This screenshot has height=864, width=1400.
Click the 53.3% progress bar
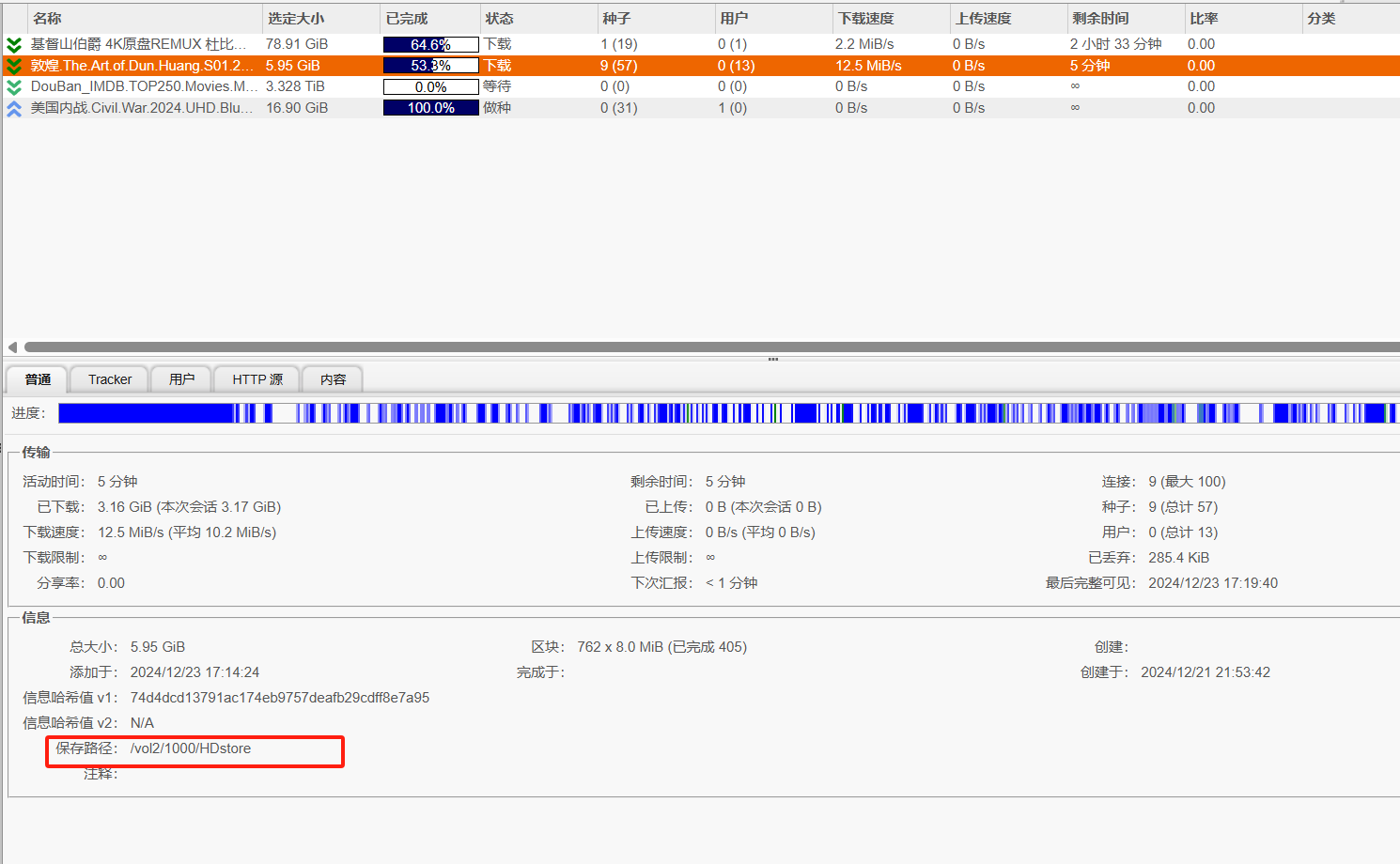pos(431,66)
